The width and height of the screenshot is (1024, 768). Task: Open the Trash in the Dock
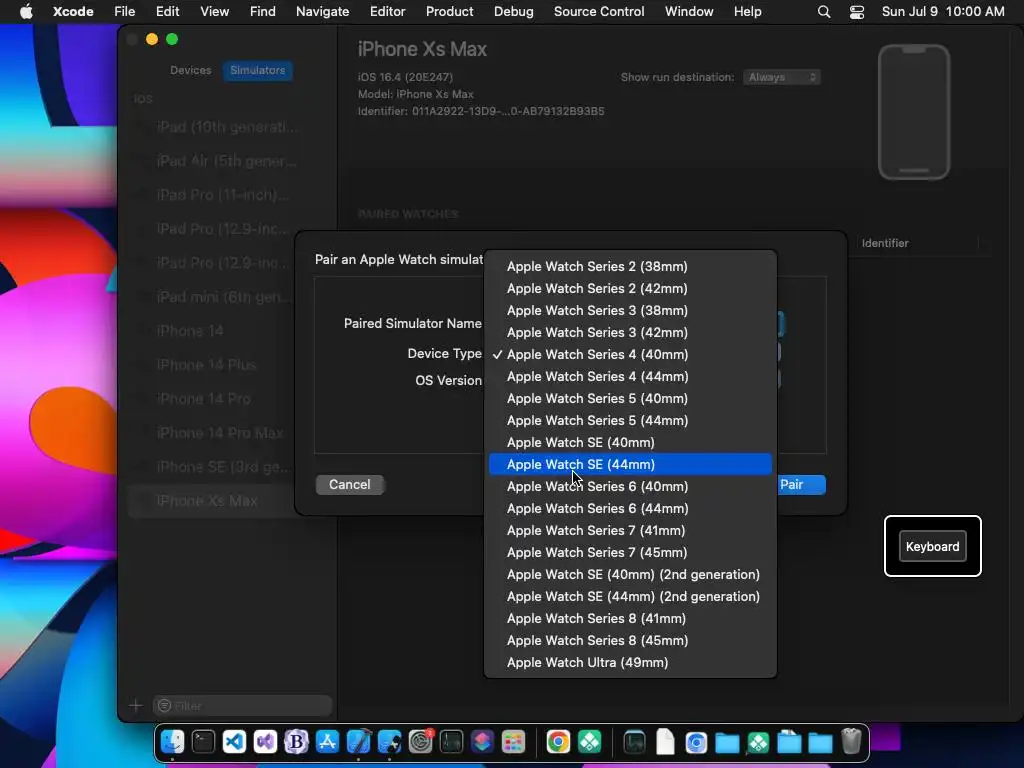[x=851, y=742]
